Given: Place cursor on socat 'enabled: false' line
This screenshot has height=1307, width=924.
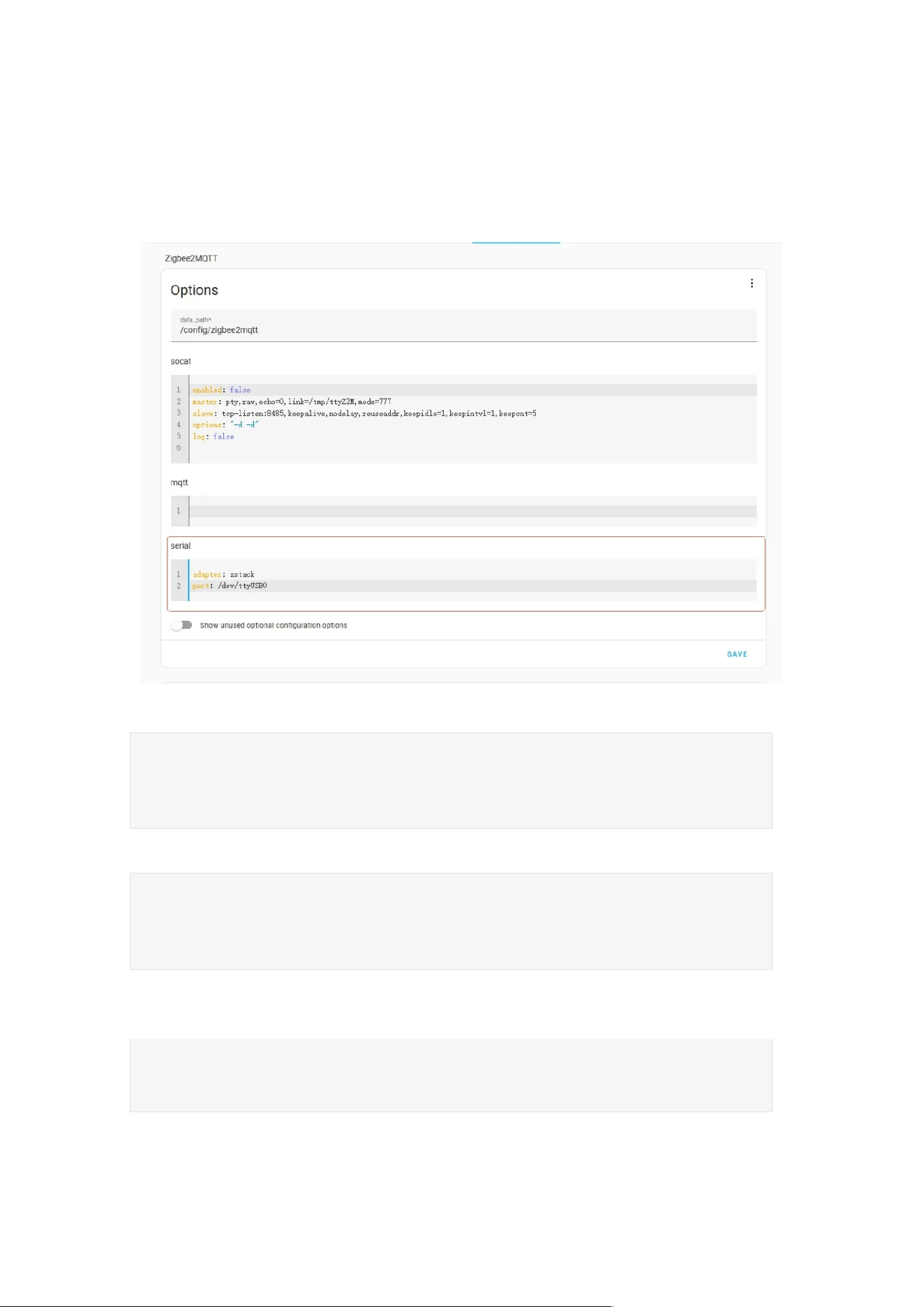Looking at the screenshot, I should click(x=473, y=390).
